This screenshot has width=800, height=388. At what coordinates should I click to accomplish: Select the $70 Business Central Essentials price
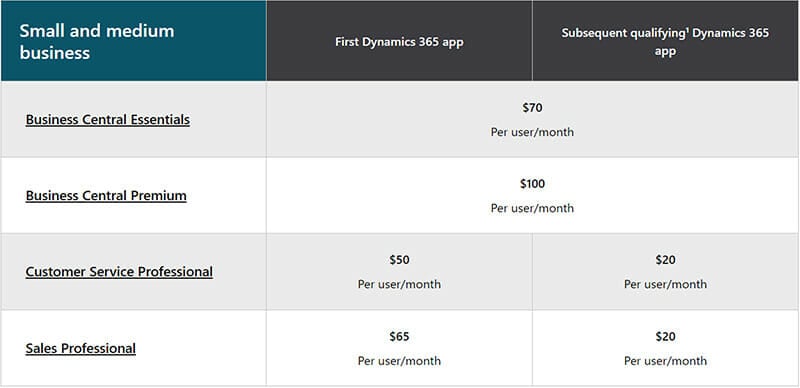click(532, 108)
